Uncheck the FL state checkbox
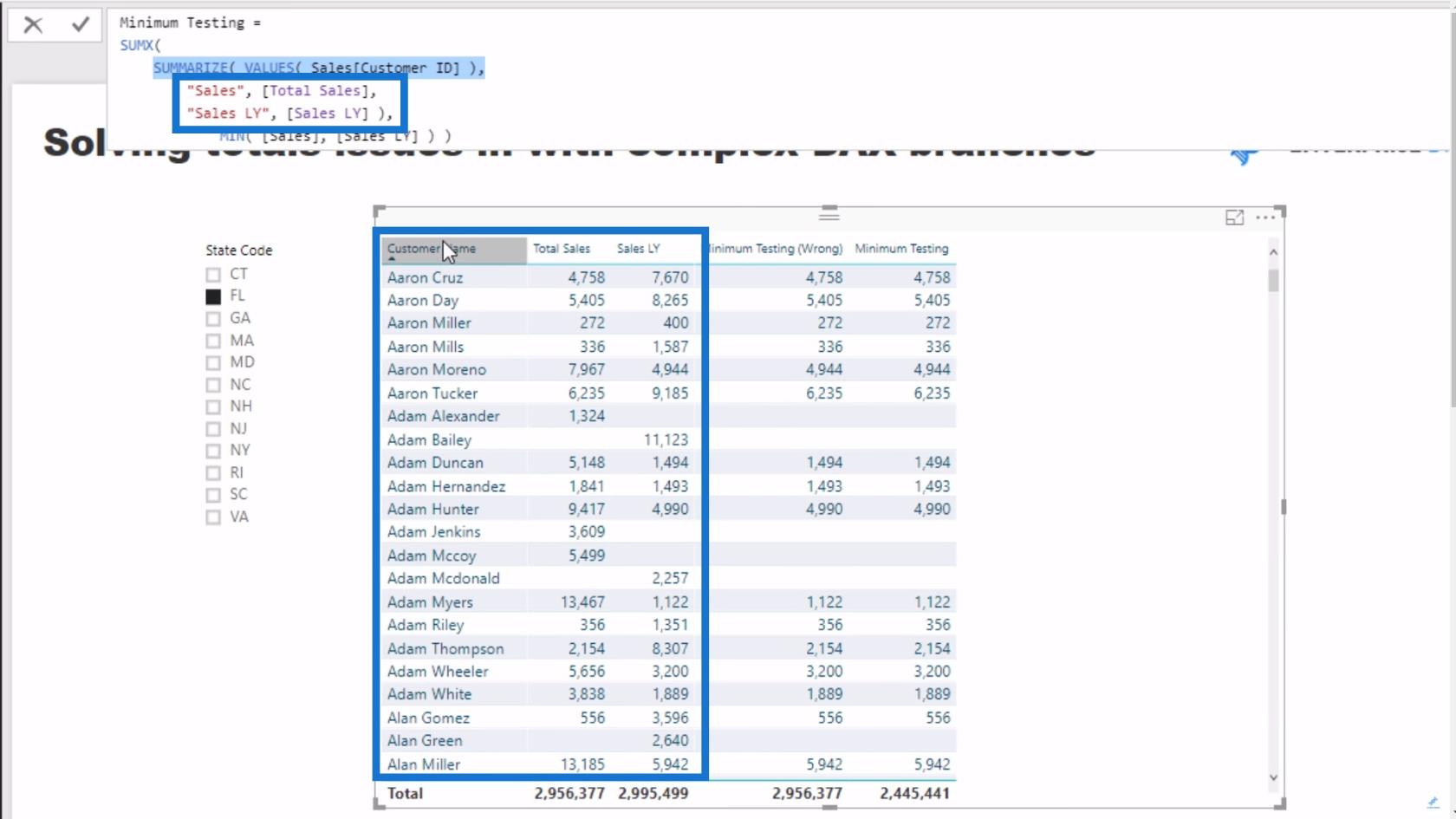Image resolution: width=1456 pixels, height=819 pixels. (213, 296)
